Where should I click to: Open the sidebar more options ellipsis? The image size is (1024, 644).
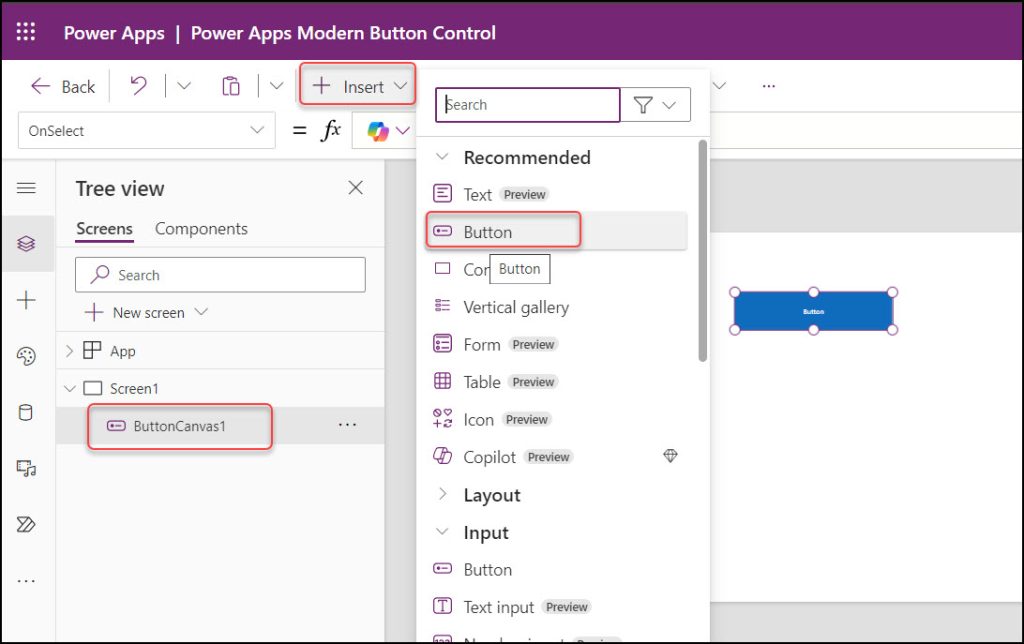tap(26, 581)
